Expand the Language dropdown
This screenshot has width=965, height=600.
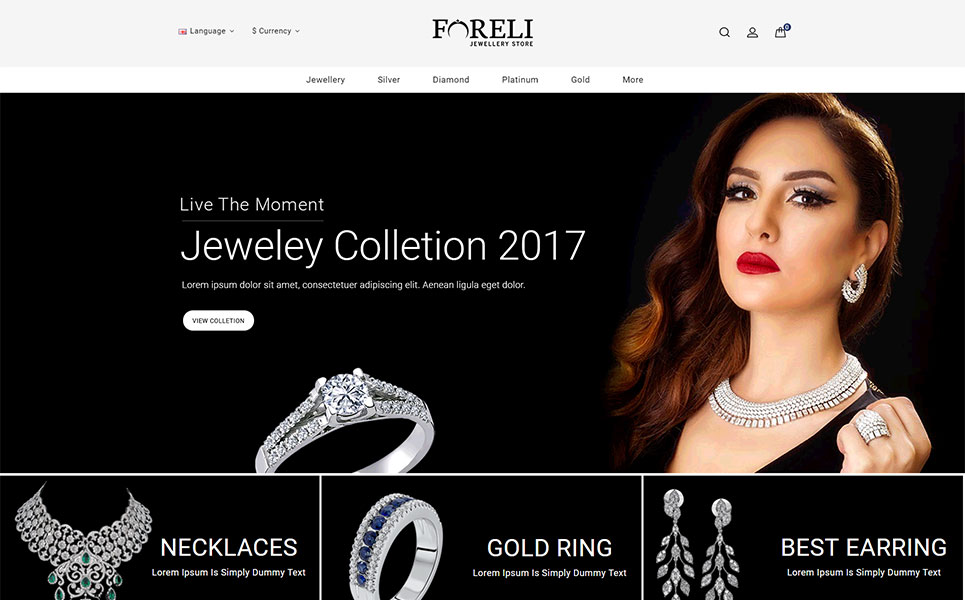pyautogui.click(x=206, y=31)
